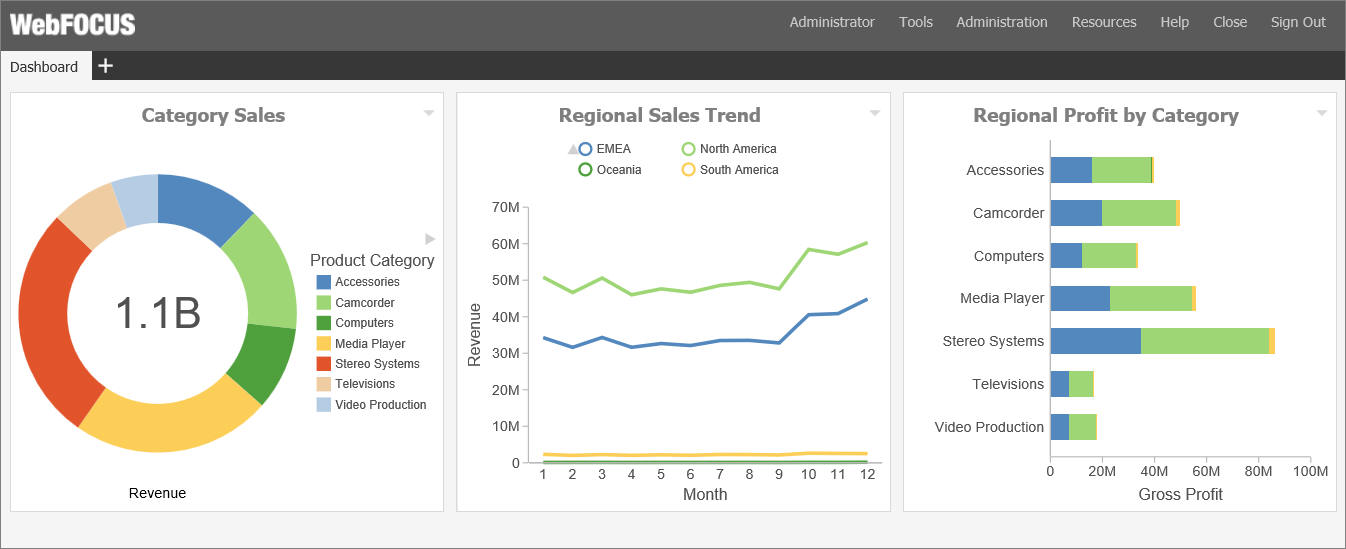Click the Accessories blue legend swatch
Image resolution: width=1346 pixels, height=549 pixels.
click(x=324, y=282)
